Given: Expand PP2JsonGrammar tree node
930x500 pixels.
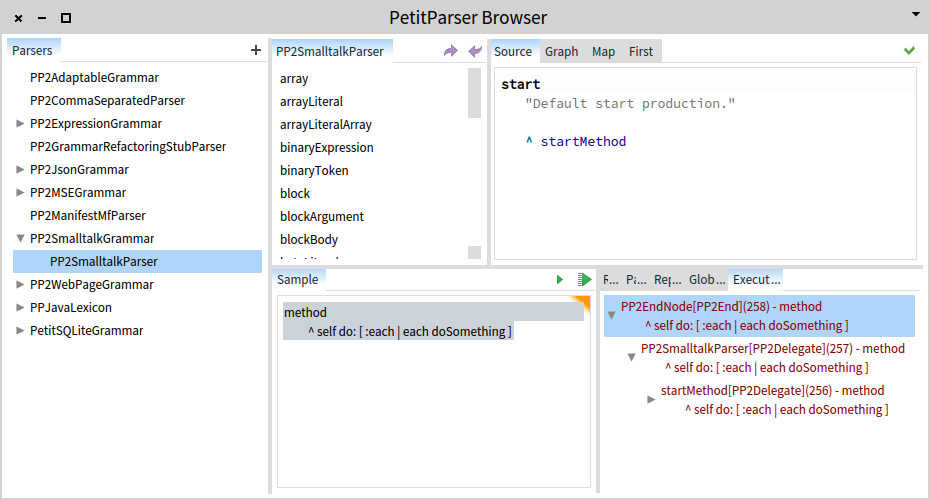Looking at the screenshot, I should click(20, 170).
